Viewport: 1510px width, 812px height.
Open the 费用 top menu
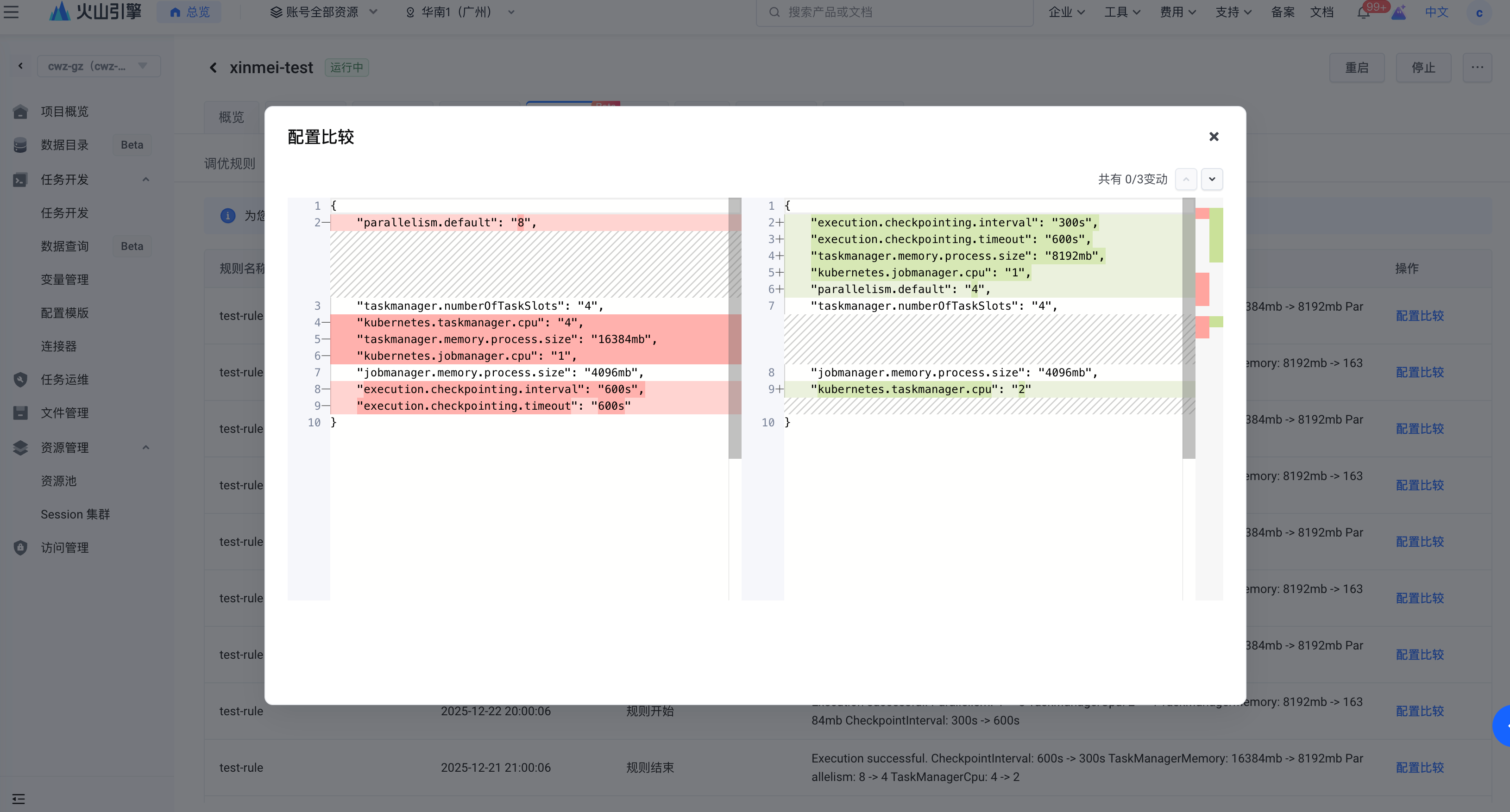[x=1177, y=12]
